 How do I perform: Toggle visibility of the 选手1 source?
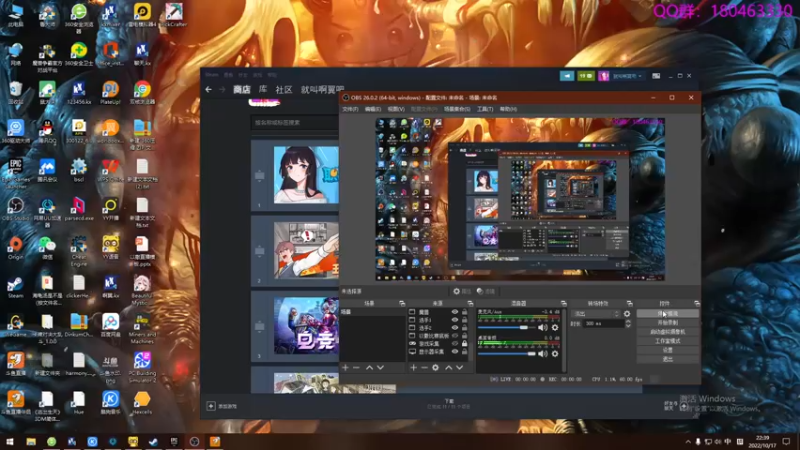(x=455, y=320)
